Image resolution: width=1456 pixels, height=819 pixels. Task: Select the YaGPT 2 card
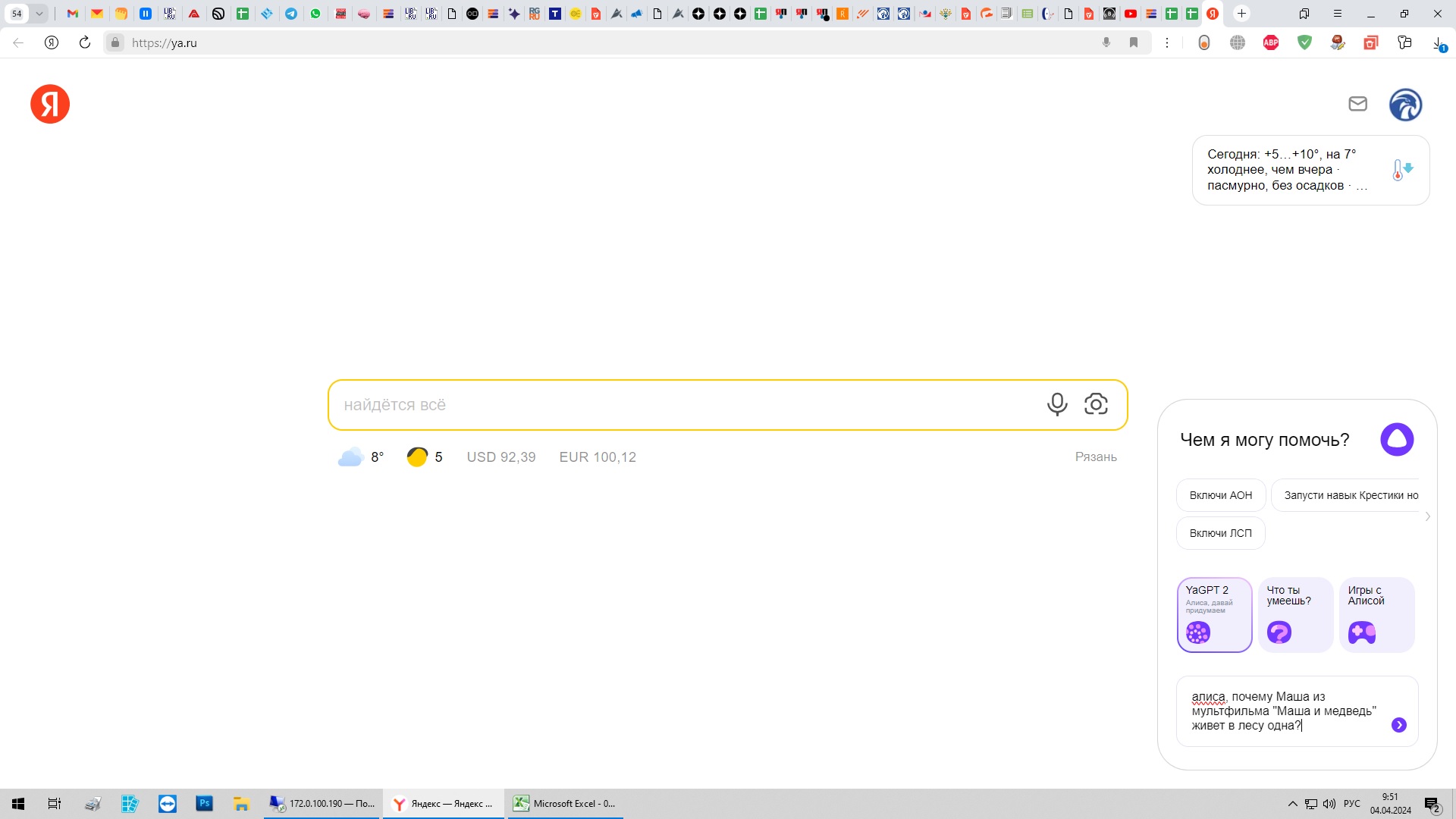(1214, 614)
